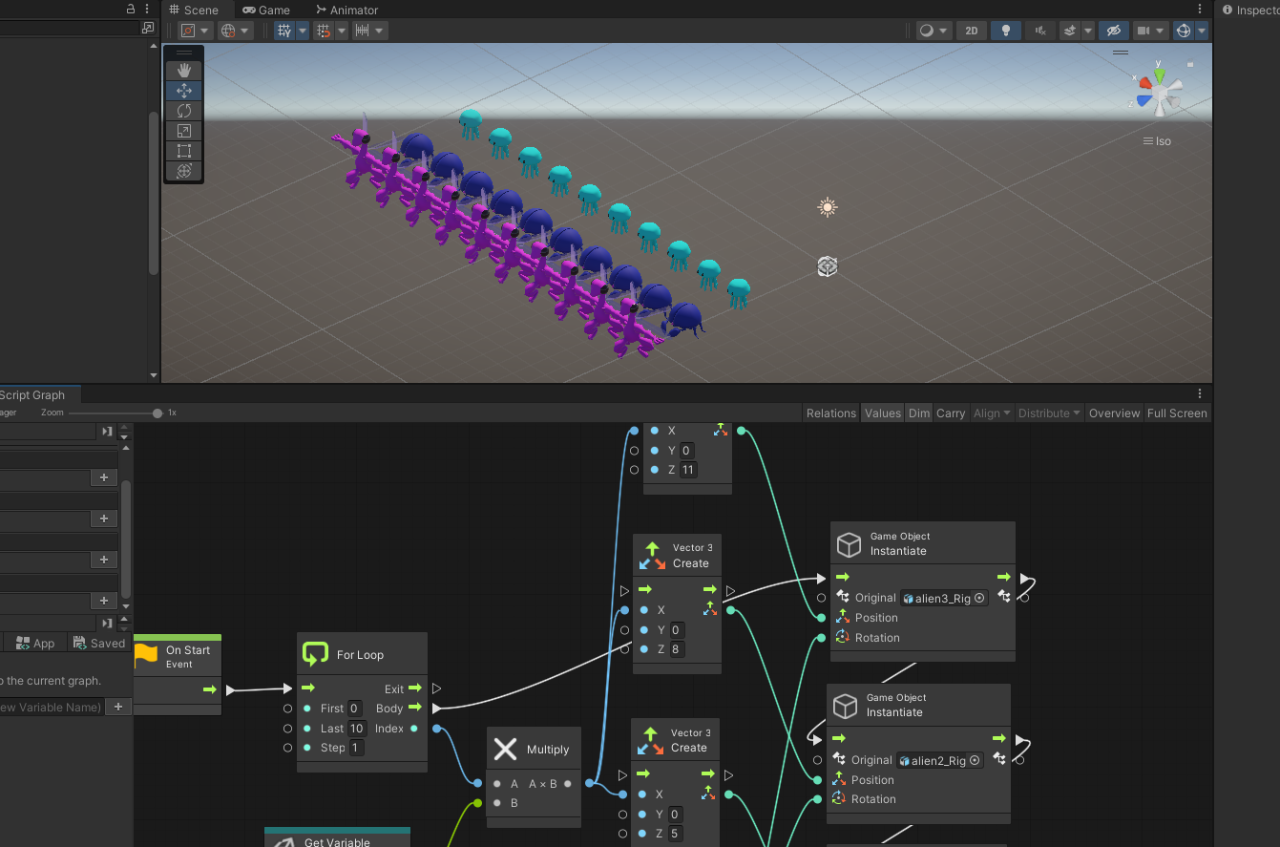Select the Rotate tool

(x=184, y=111)
